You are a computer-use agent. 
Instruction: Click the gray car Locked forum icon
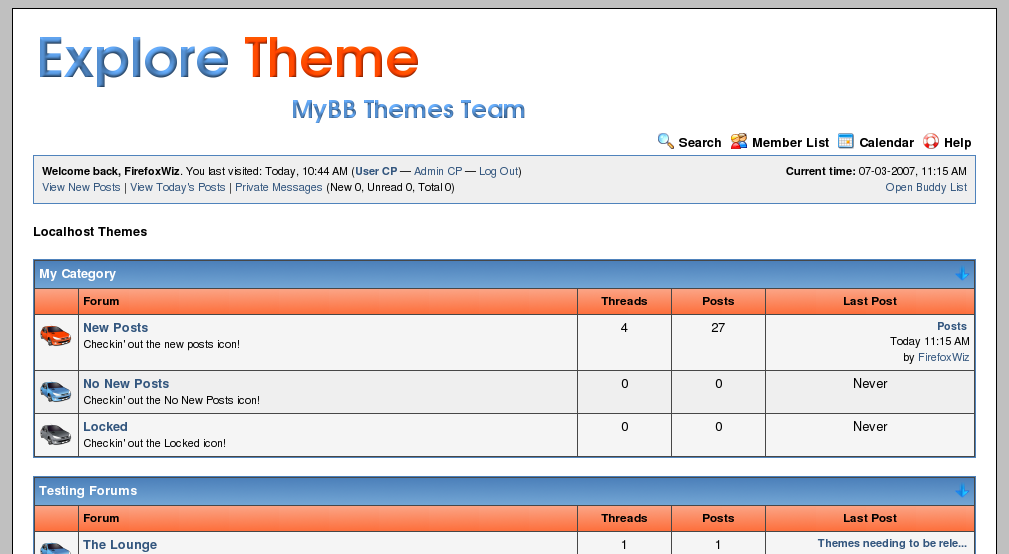pyautogui.click(x=56, y=434)
